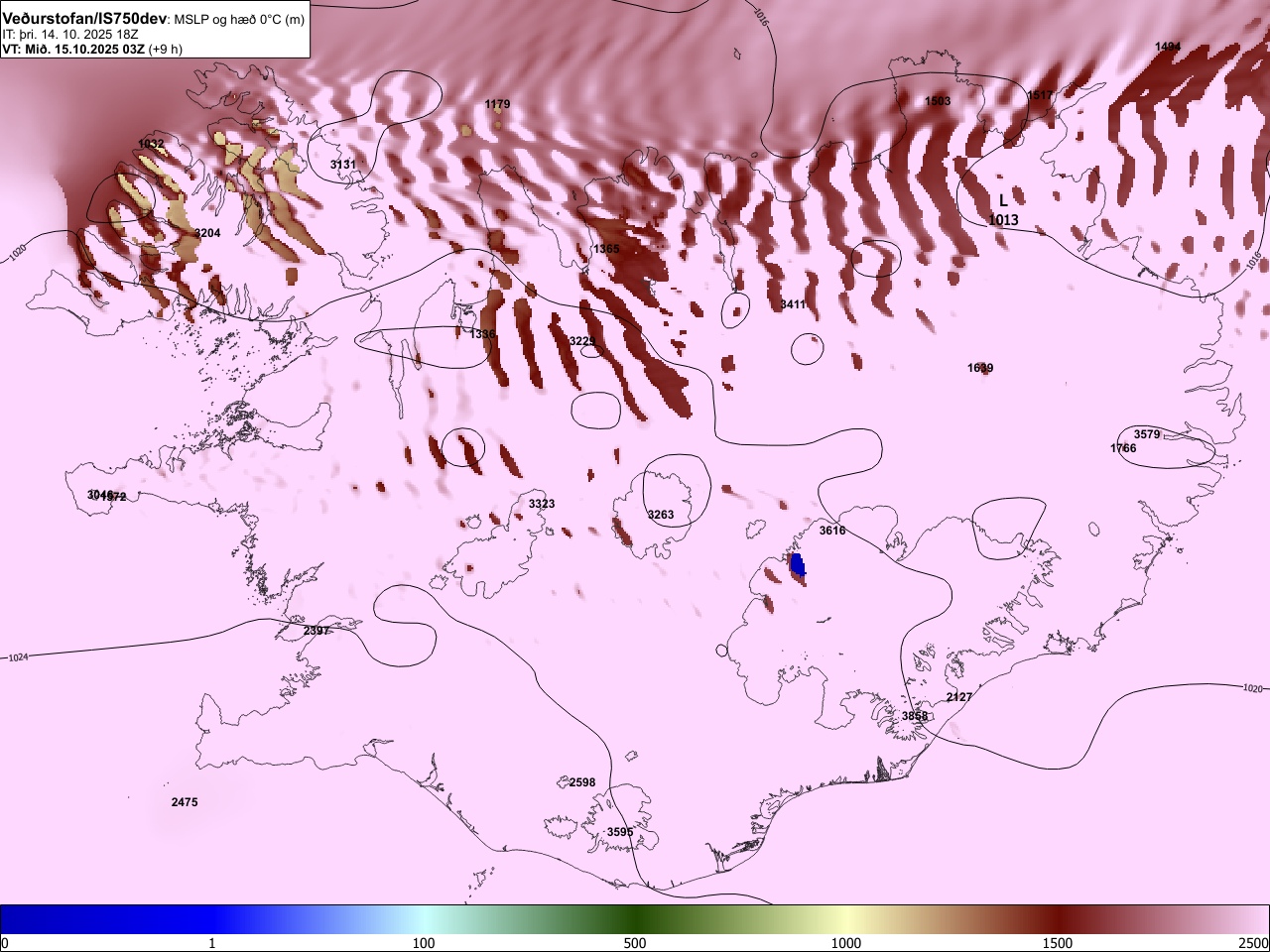Click the "3204" height value
This screenshot has height=952, width=1270.
[x=207, y=233]
